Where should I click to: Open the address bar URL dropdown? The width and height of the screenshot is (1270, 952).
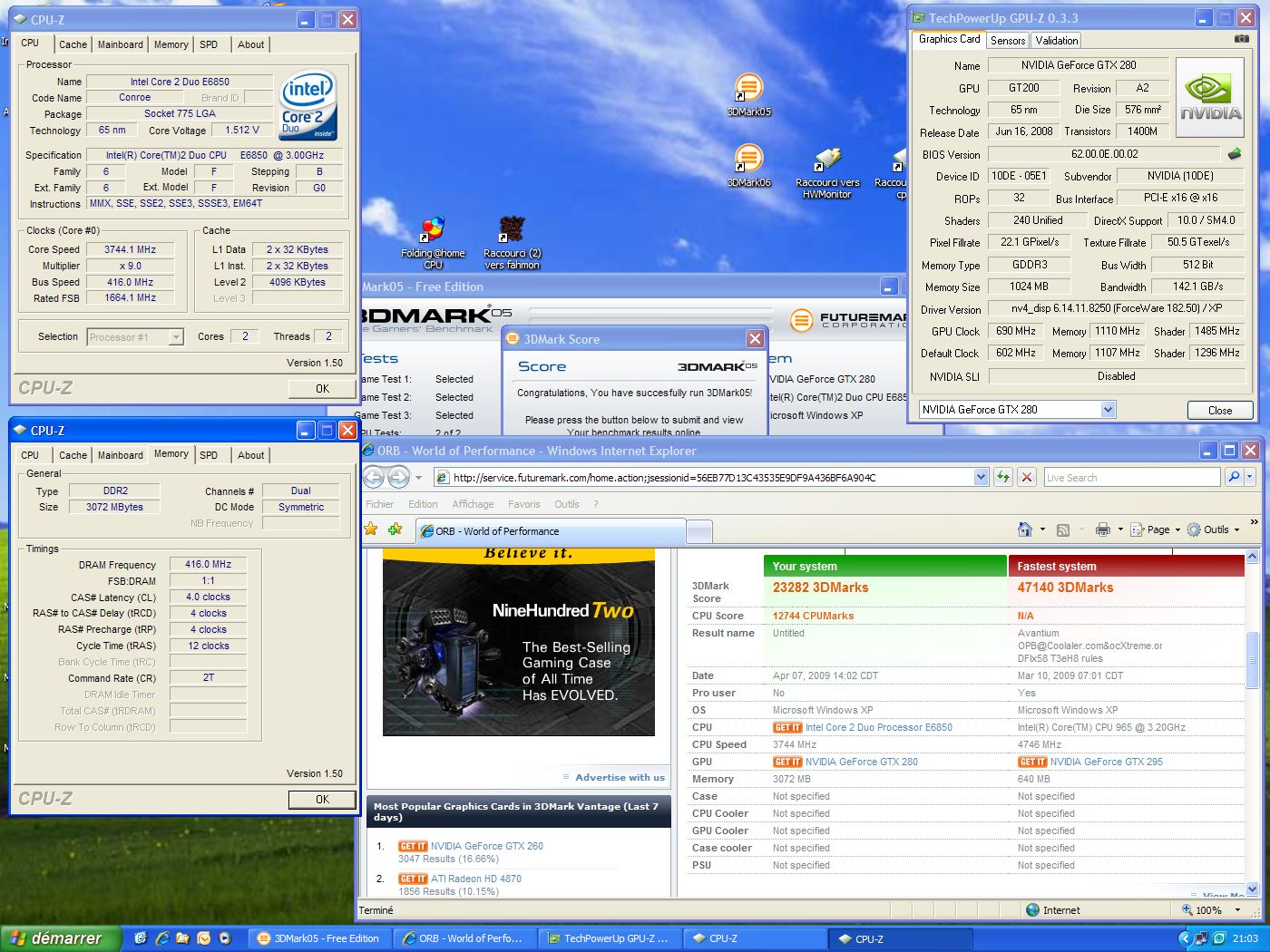pyautogui.click(x=981, y=477)
